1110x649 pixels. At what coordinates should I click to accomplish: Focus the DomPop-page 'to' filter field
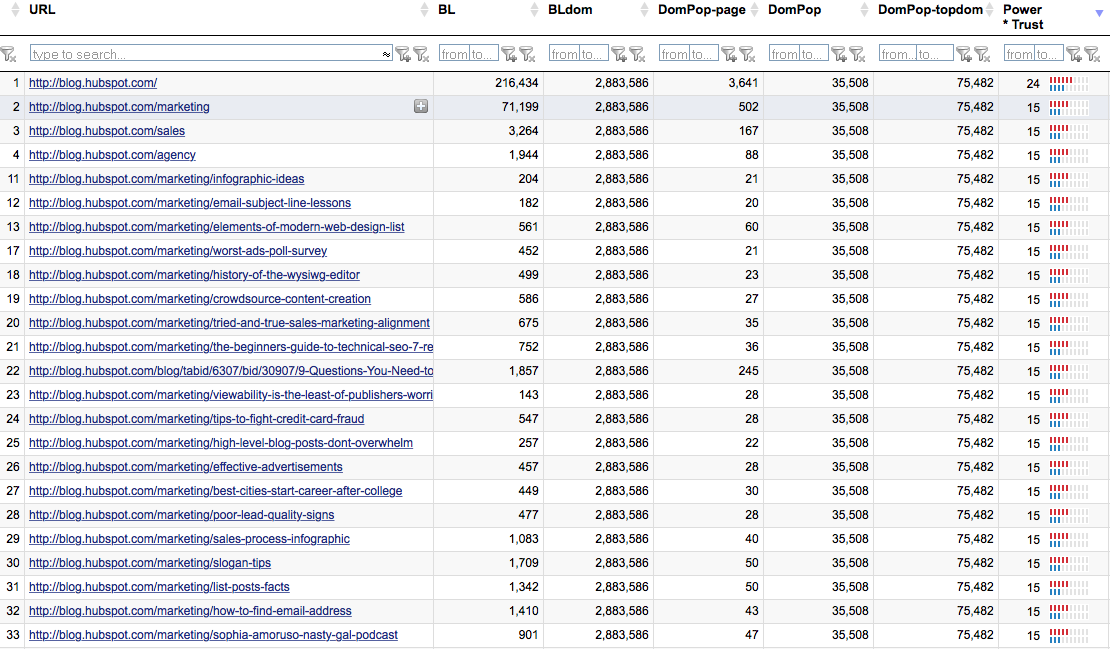(704, 54)
